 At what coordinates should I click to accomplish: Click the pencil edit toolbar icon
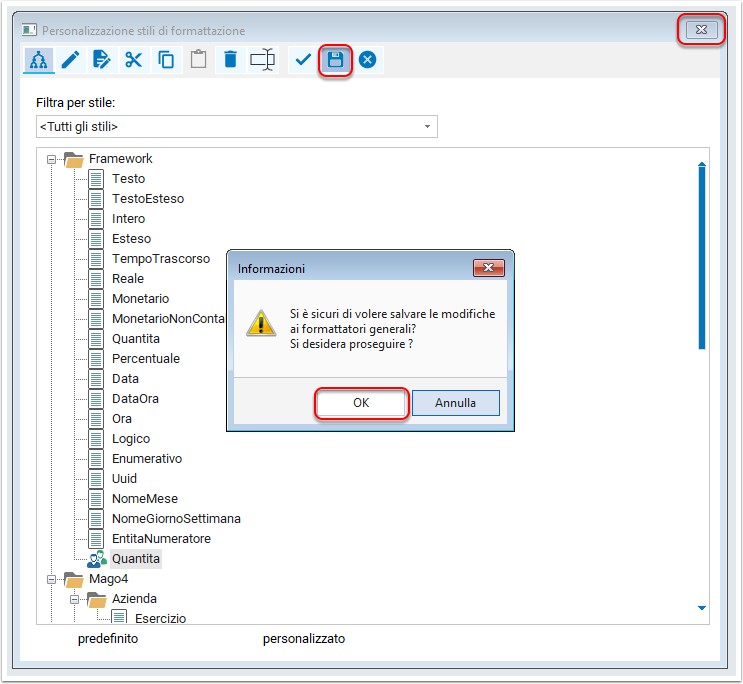tap(70, 60)
